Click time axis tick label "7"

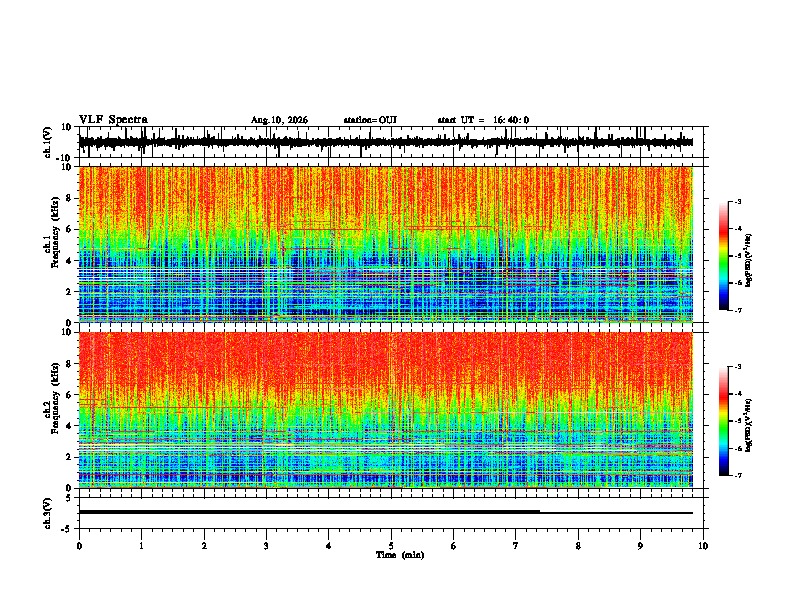coord(516,546)
